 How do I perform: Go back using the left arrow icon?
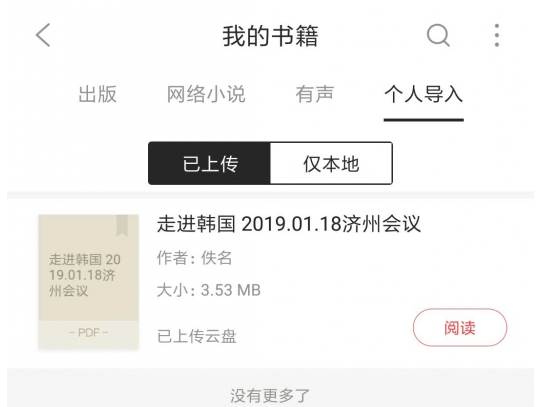pos(43,35)
